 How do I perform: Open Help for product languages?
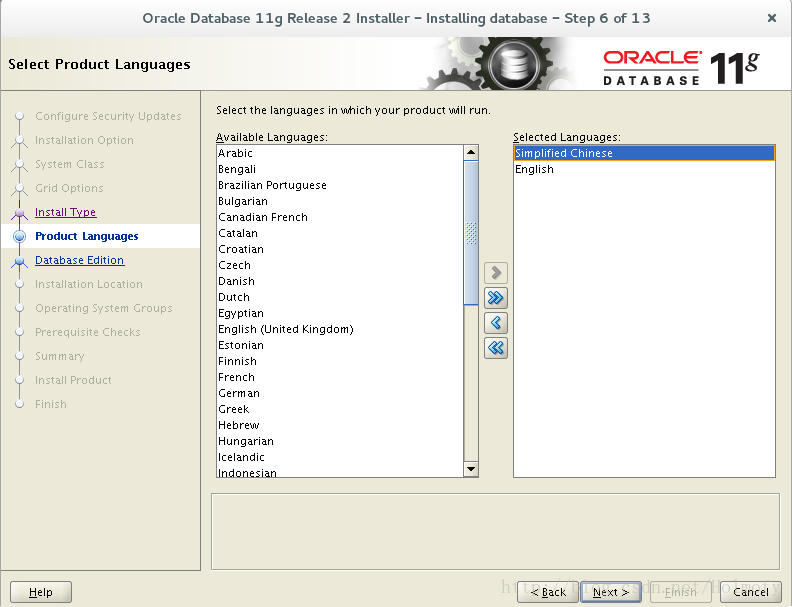41,592
